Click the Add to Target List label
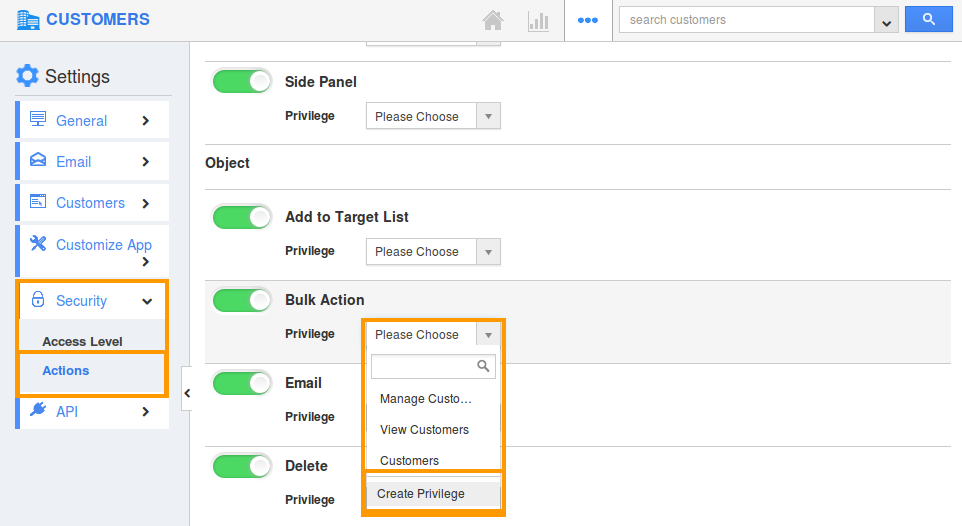The image size is (962, 526). point(347,217)
